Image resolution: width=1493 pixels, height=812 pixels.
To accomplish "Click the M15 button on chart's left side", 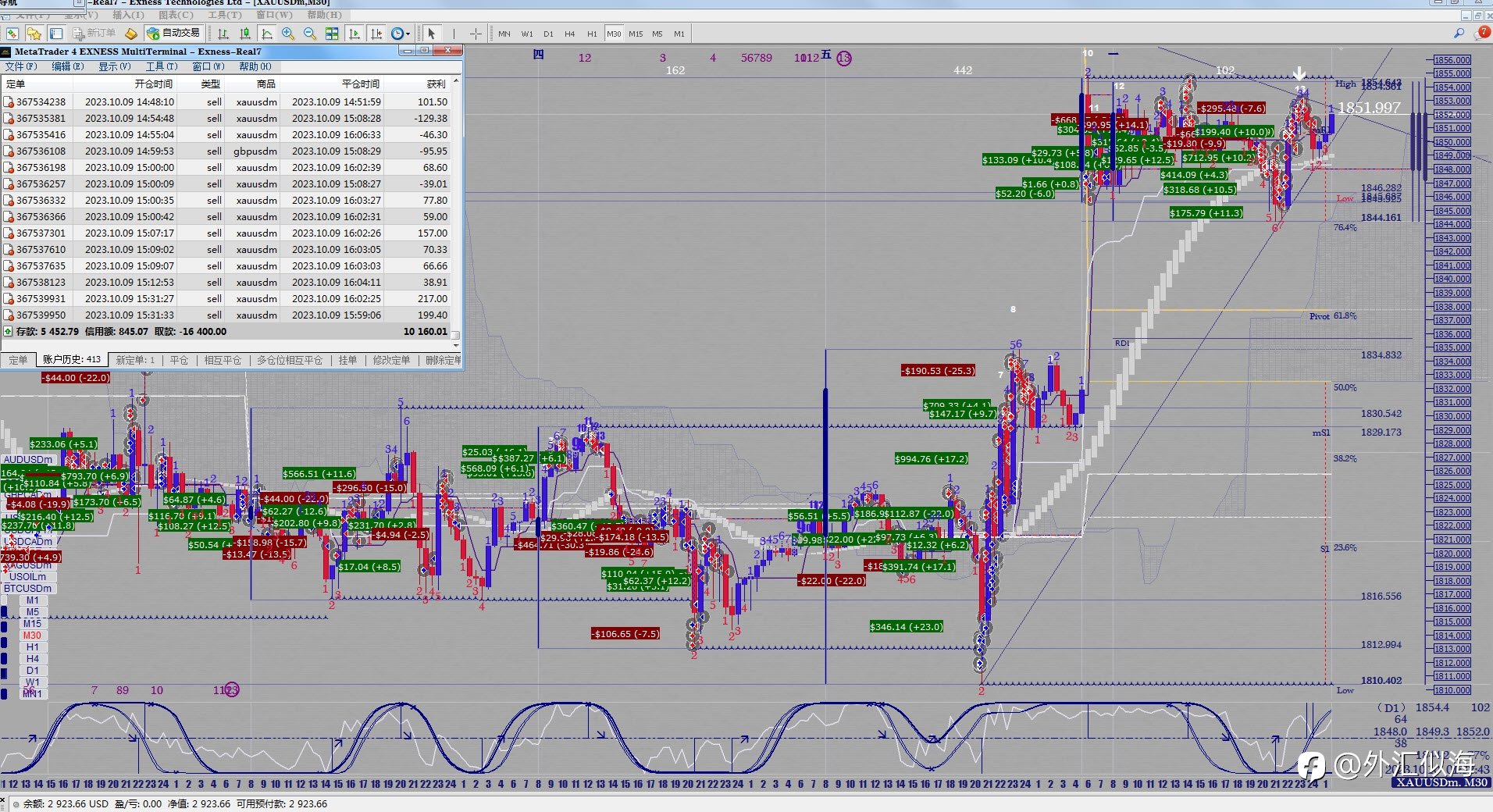I will click(32, 624).
